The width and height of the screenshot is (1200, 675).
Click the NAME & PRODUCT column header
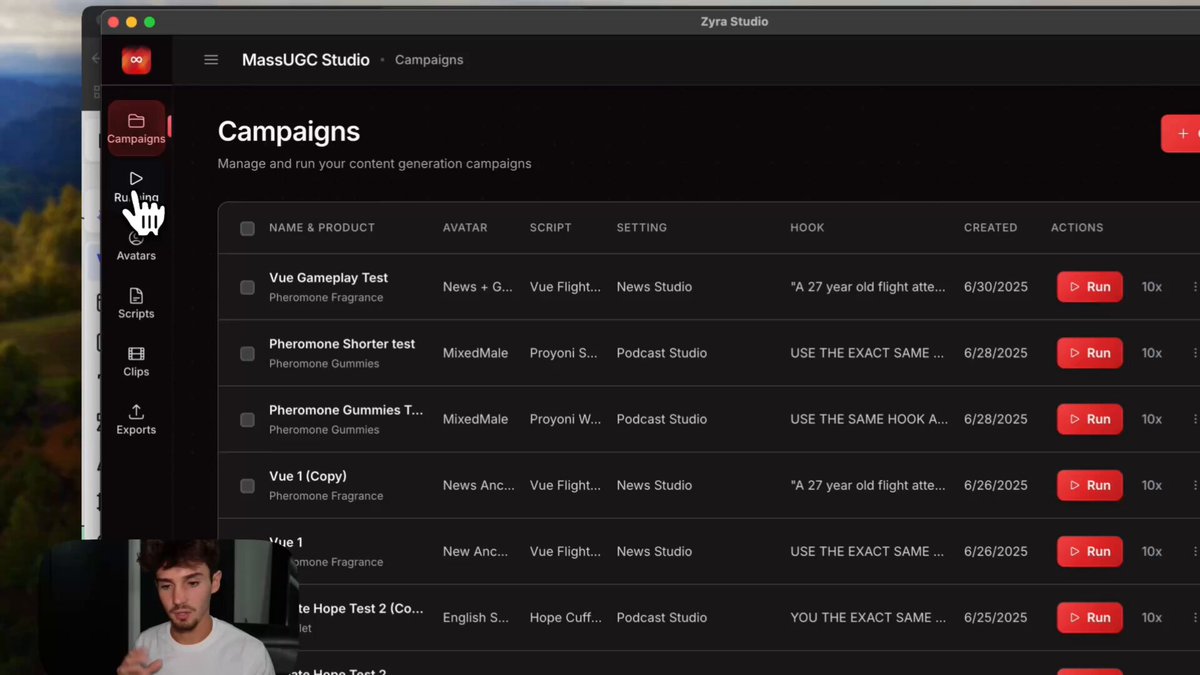(x=322, y=228)
